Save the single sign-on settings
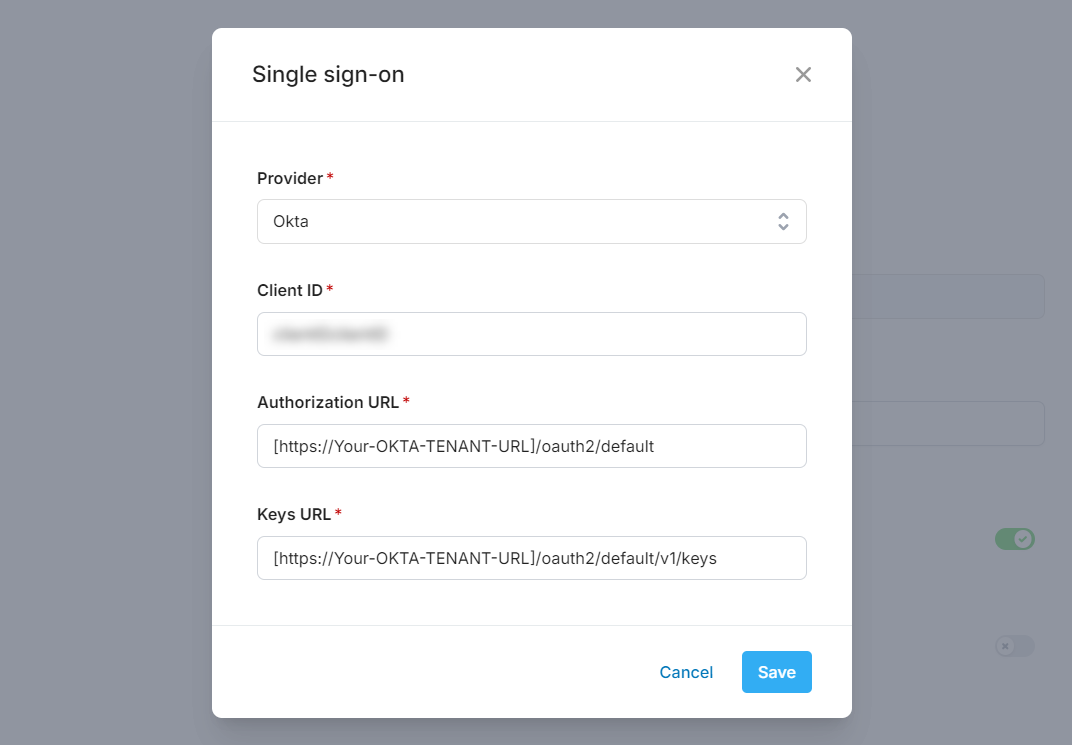The height and width of the screenshot is (745, 1072). click(x=776, y=672)
